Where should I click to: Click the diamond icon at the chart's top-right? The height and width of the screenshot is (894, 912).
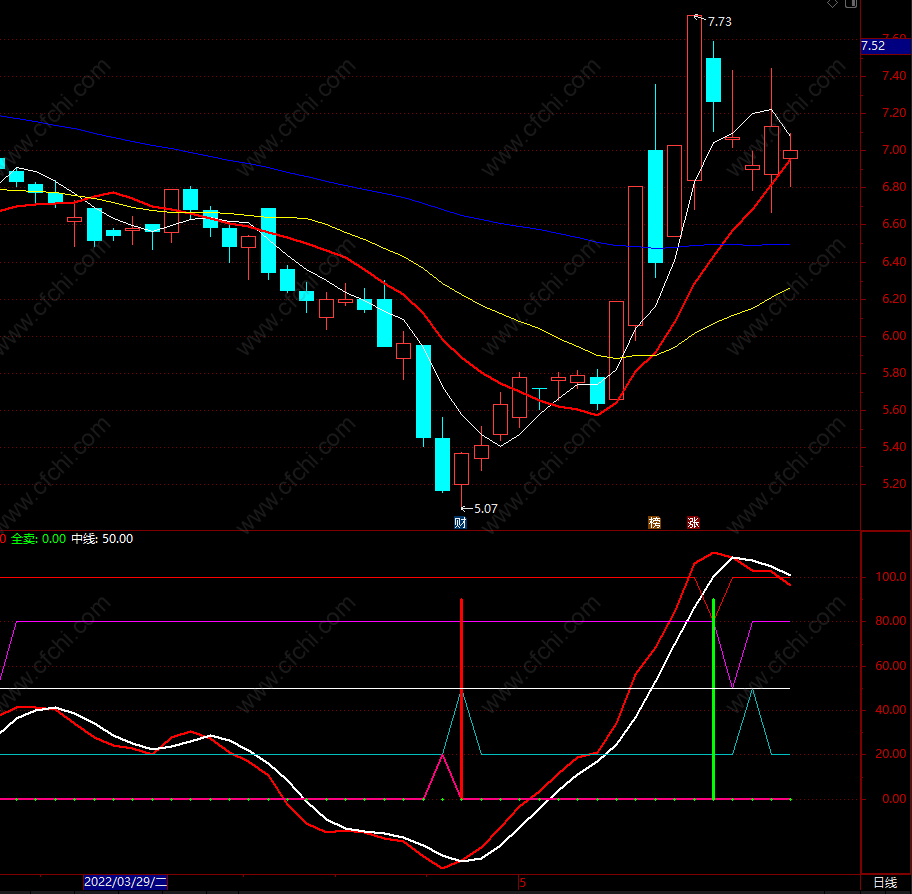[832, 3]
